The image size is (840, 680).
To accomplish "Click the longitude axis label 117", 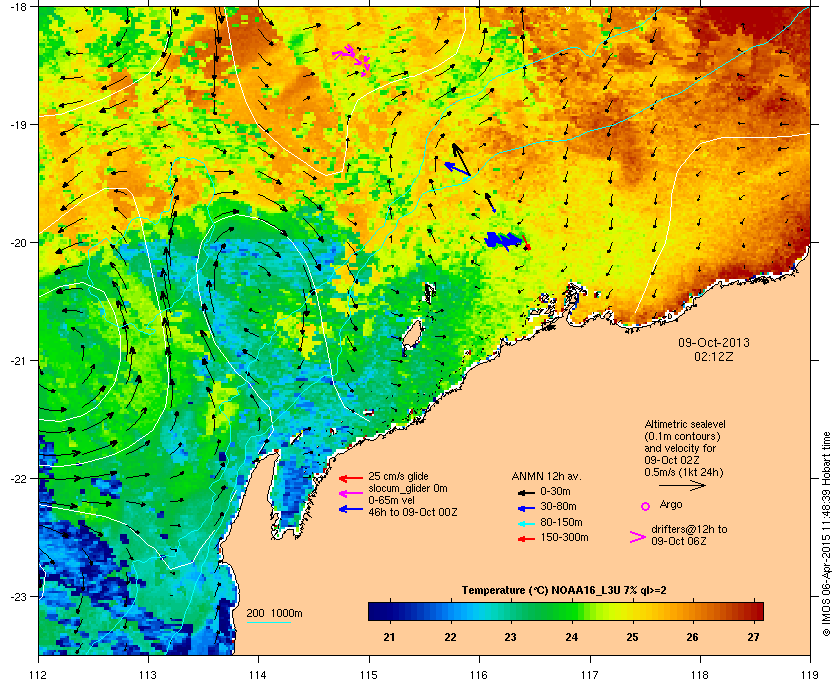I will point(590,675).
